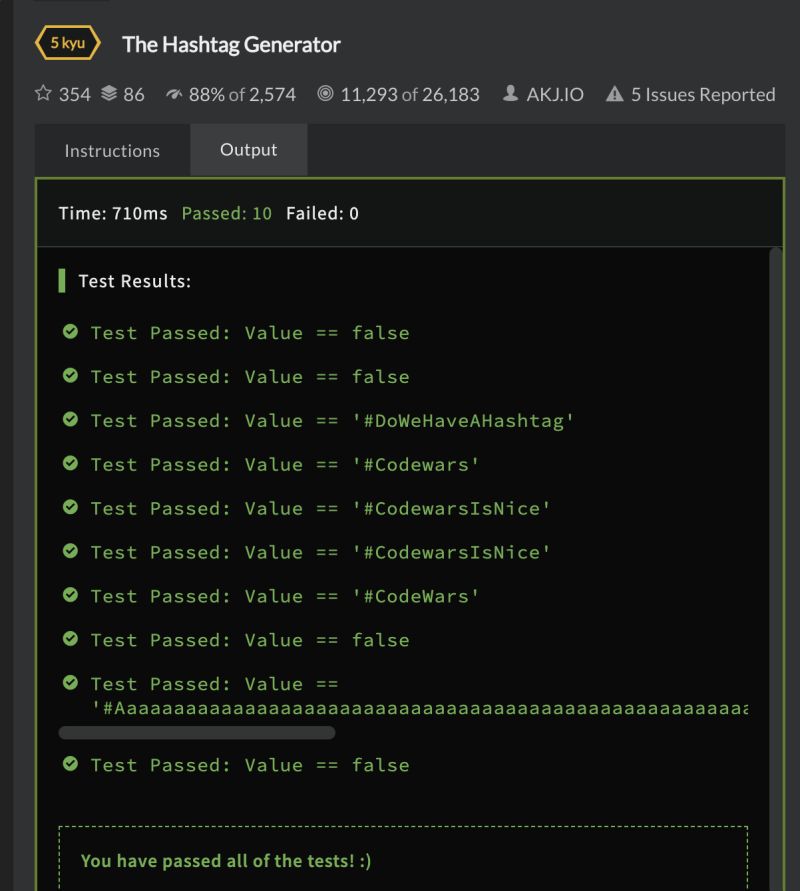Click the warning triangle icon for issues
The image size is (800, 891).
pyautogui.click(x=615, y=94)
